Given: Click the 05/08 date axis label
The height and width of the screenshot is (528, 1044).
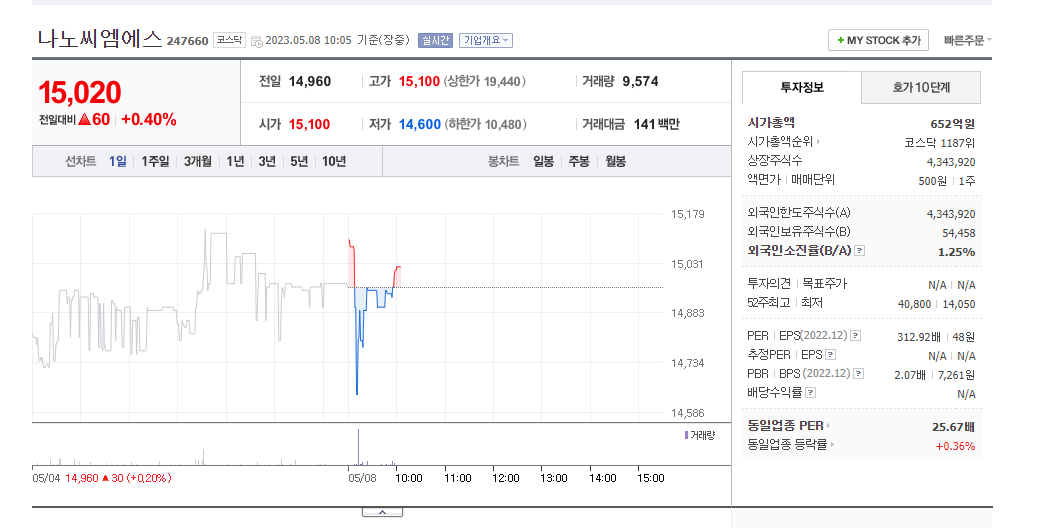Looking at the screenshot, I should click(362, 478).
